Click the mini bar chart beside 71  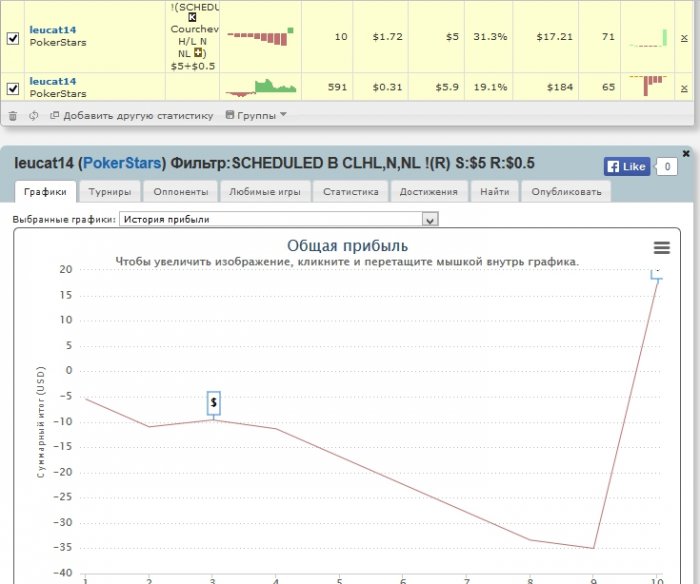tap(648, 38)
